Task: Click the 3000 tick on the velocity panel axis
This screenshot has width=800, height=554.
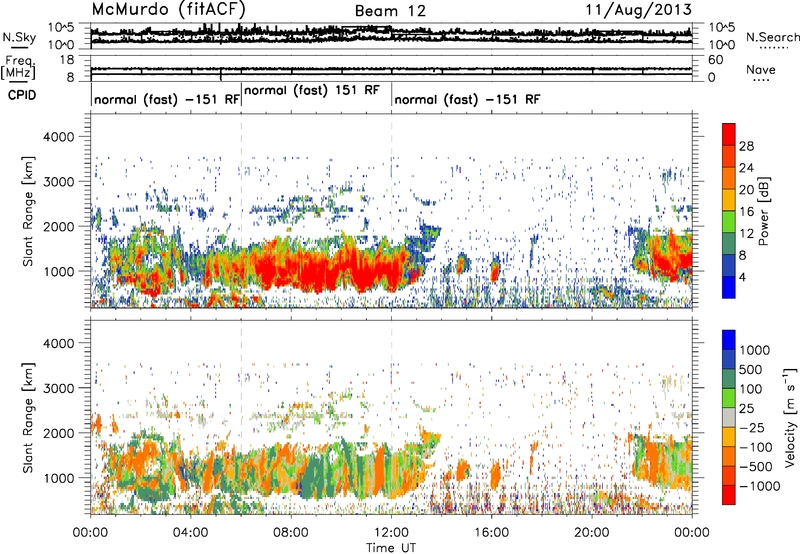Action: point(57,388)
